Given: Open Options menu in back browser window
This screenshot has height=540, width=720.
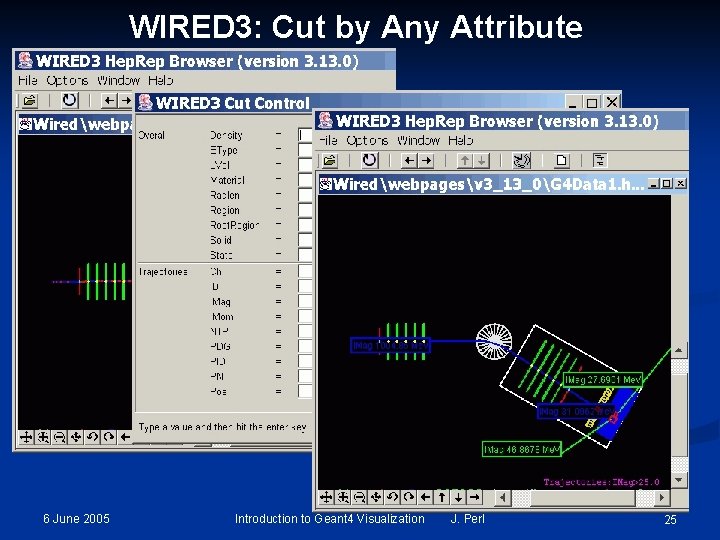Looking at the screenshot, I should pyautogui.click(x=67, y=81).
